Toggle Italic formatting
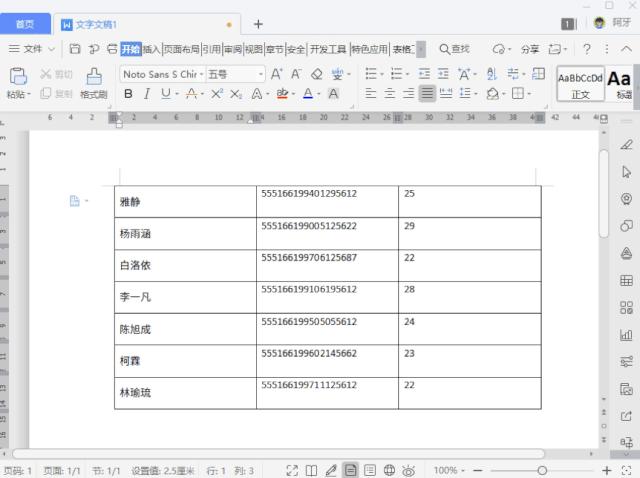Image resolution: width=640 pixels, height=478 pixels. click(x=147, y=94)
